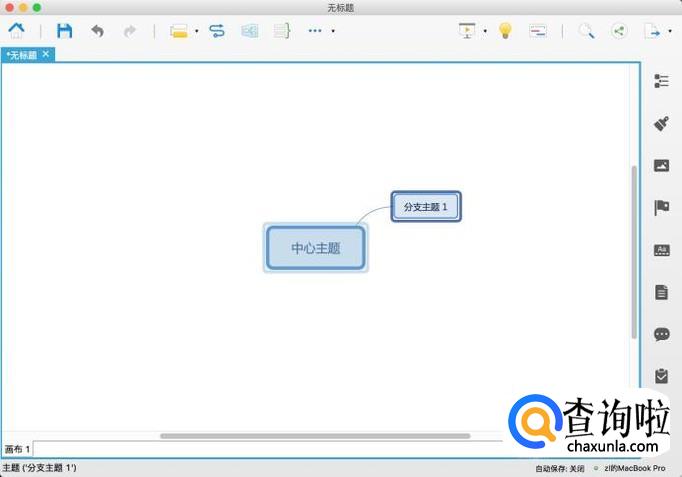Open the Outline panel in sidebar

click(661, 81)
